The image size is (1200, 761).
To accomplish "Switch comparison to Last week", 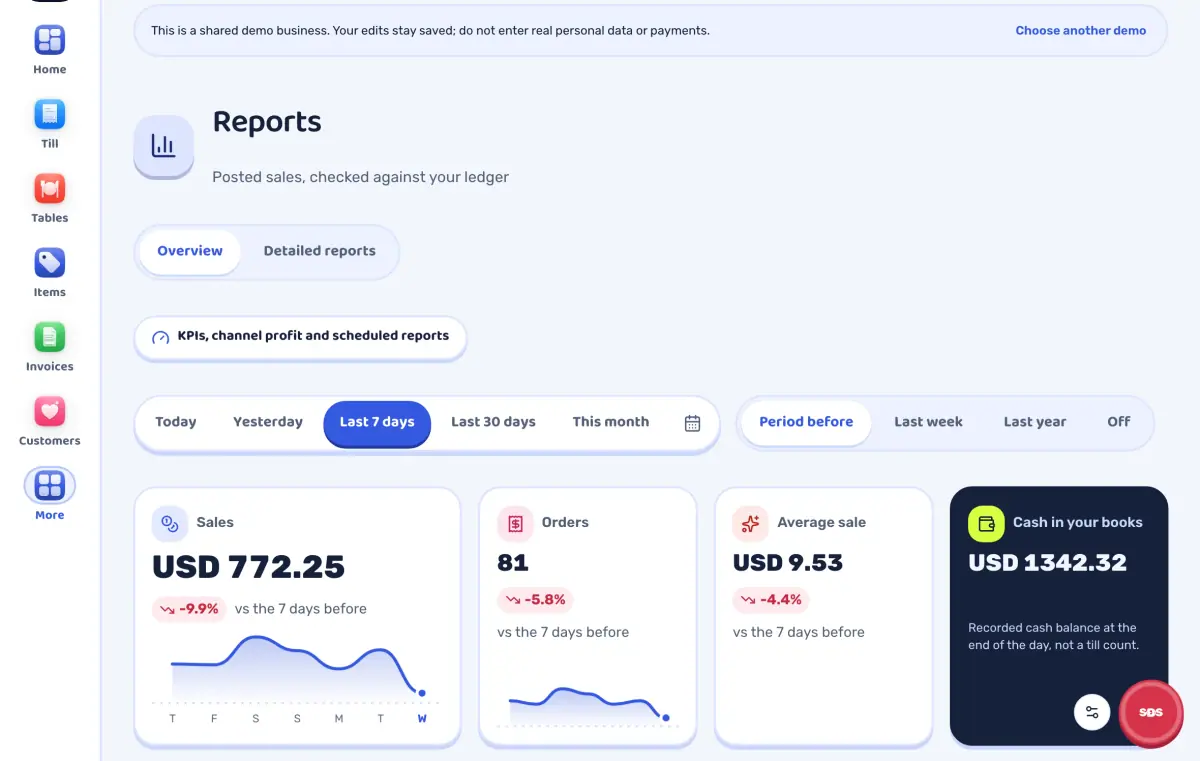I will click(928, 422).
